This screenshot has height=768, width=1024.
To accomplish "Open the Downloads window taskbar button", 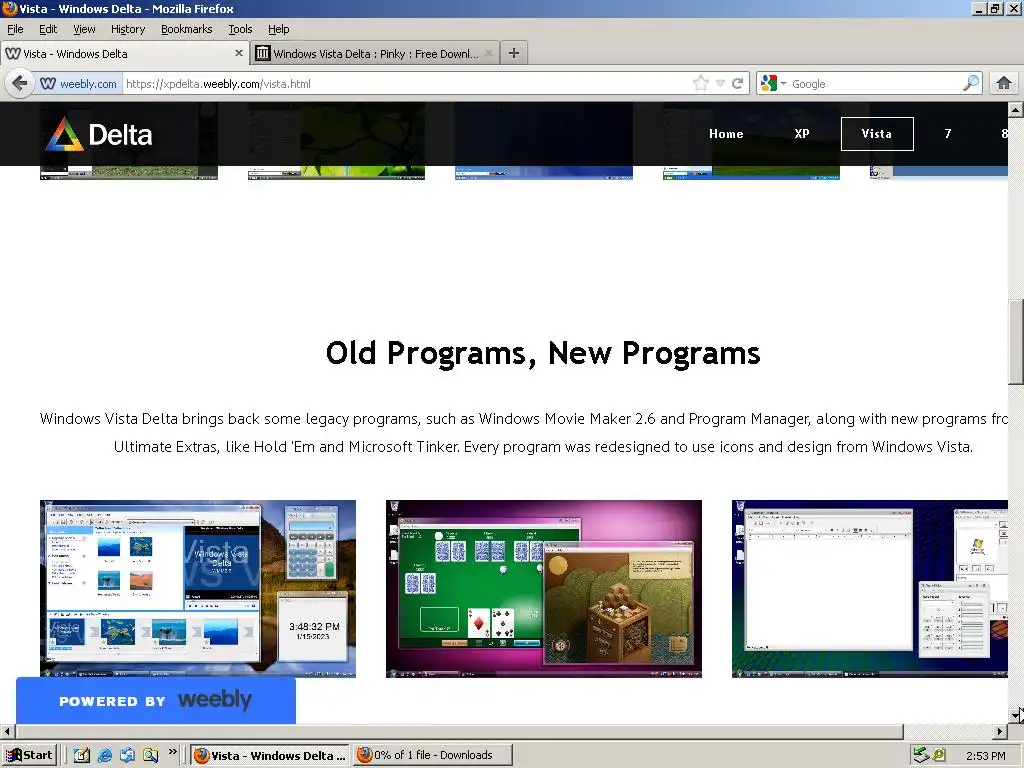I will [432, 755].
